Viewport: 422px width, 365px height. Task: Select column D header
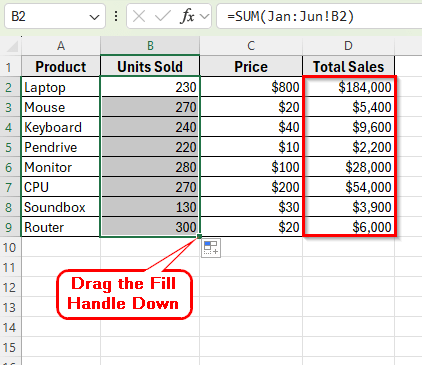[348, 46]
